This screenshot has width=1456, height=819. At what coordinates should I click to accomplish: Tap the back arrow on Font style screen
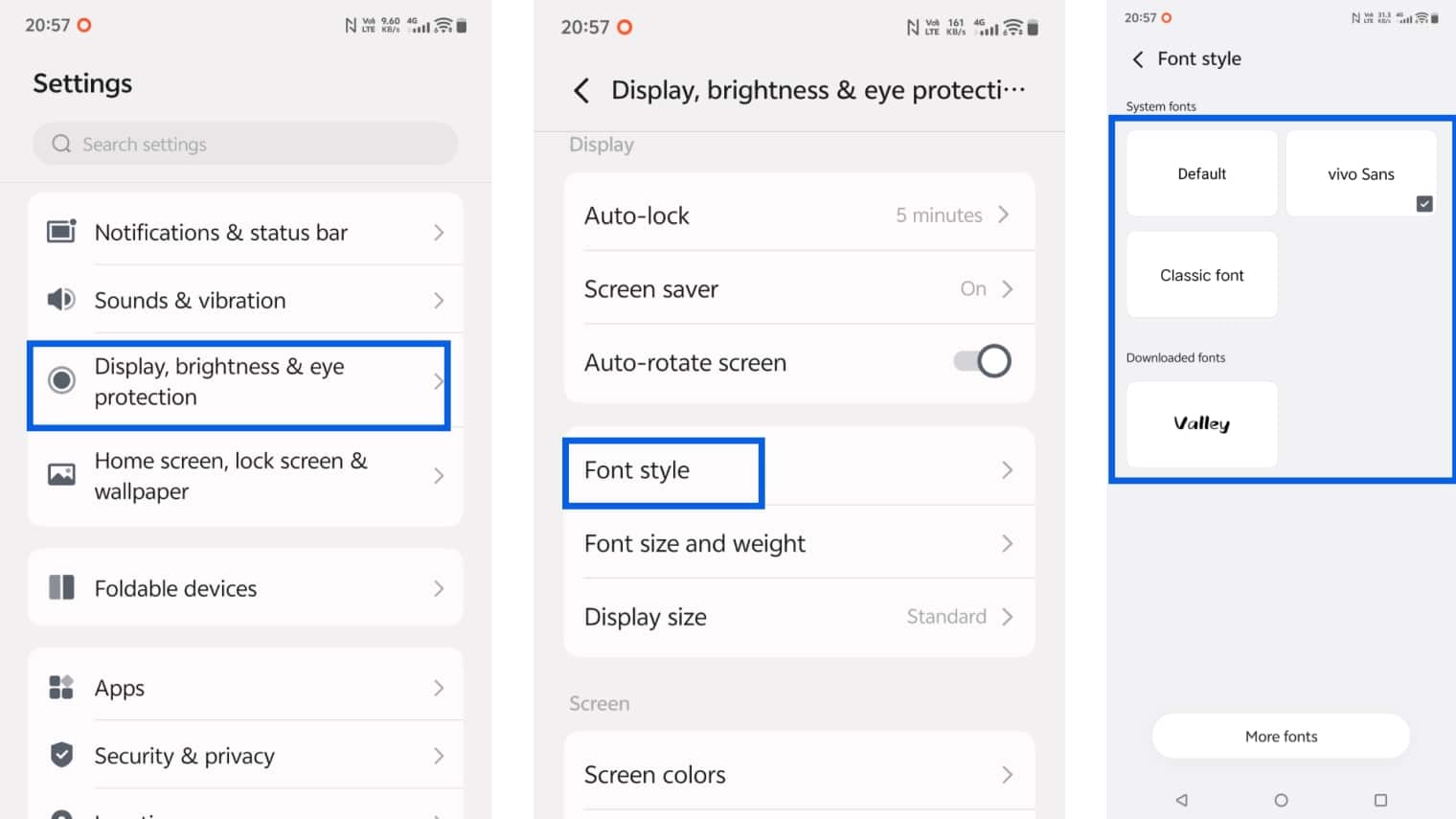1136,58
